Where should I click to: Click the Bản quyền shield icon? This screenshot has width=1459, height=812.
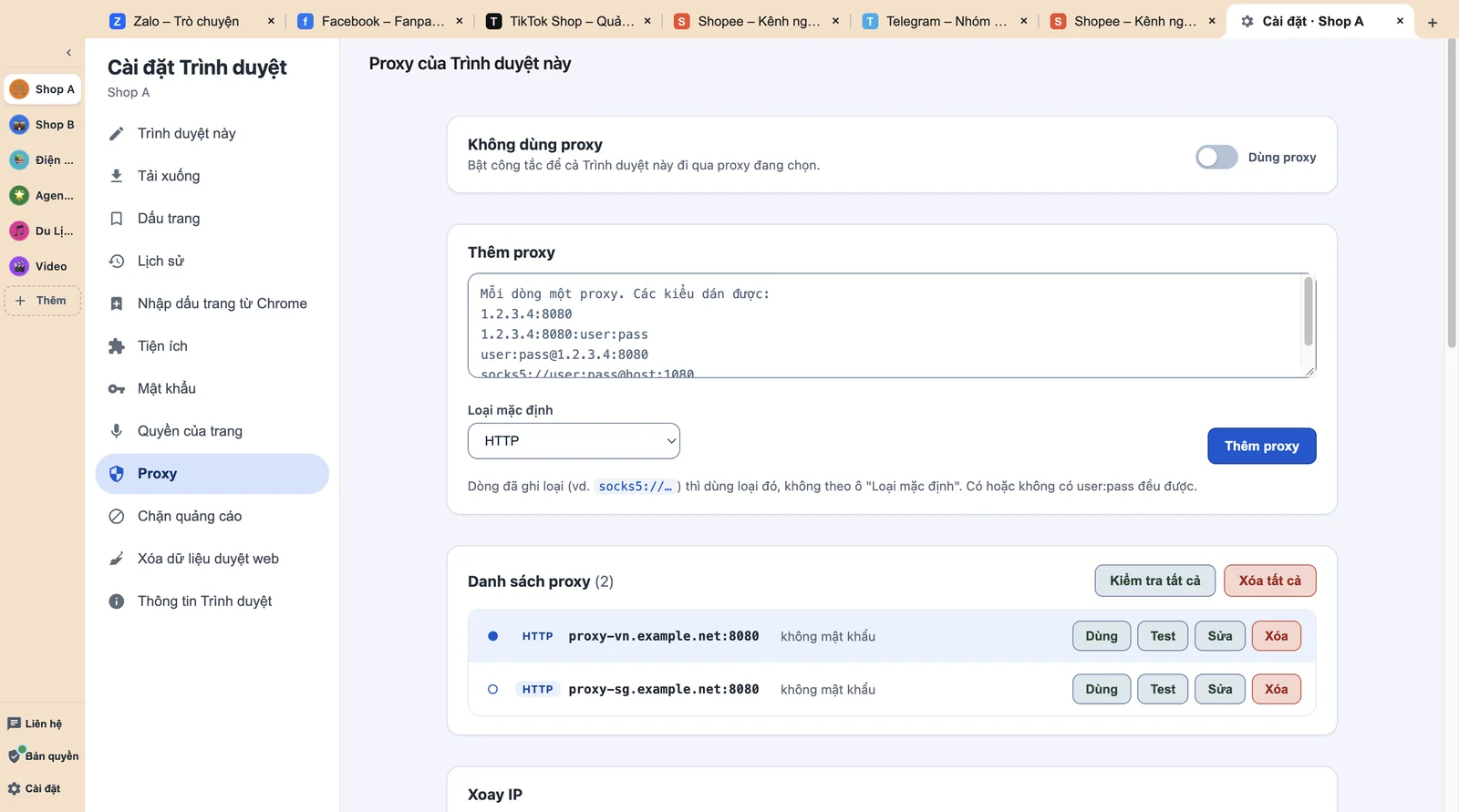(x=15, y=755)
